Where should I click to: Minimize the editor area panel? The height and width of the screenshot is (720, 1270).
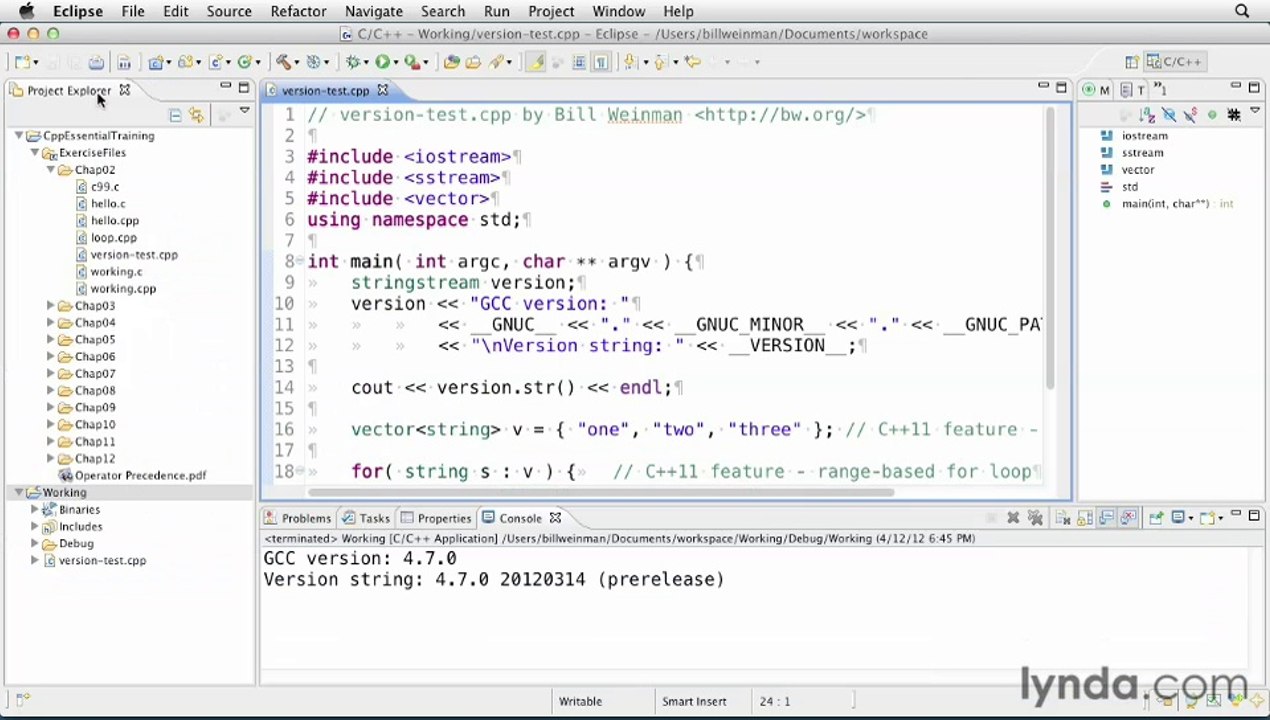[x=1043, y=86]
